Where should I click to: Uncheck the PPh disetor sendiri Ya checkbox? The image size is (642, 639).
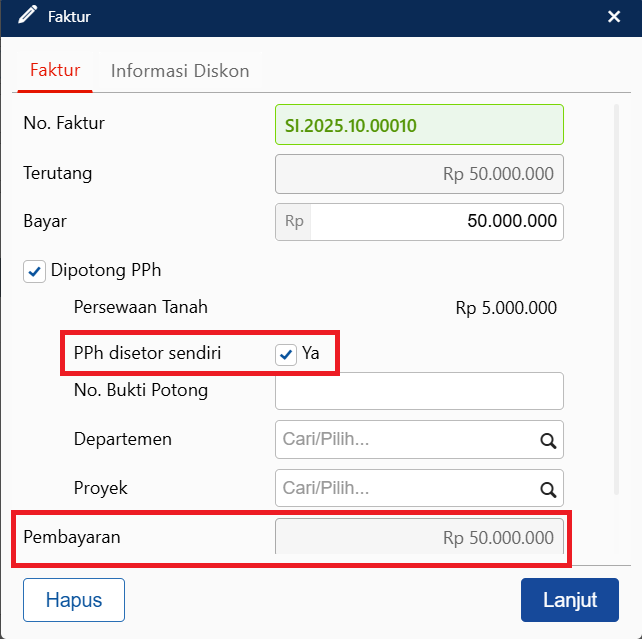point(286,354)
